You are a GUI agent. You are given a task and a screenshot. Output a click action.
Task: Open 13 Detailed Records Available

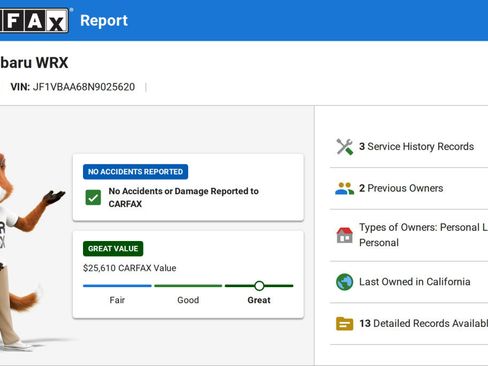pos(409,324)
